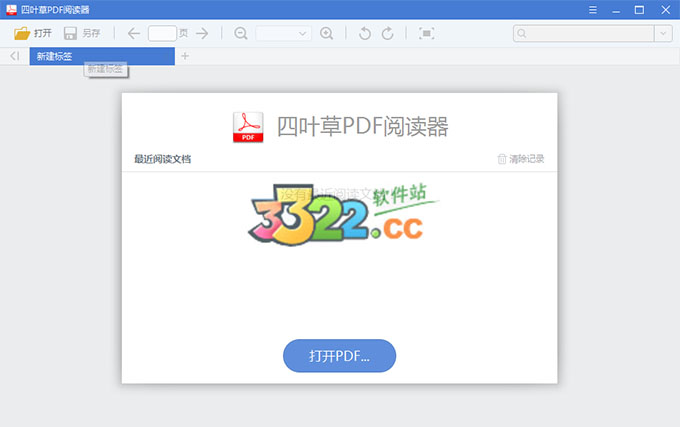Click the trash icon beside 清除记录

[502, 159]
